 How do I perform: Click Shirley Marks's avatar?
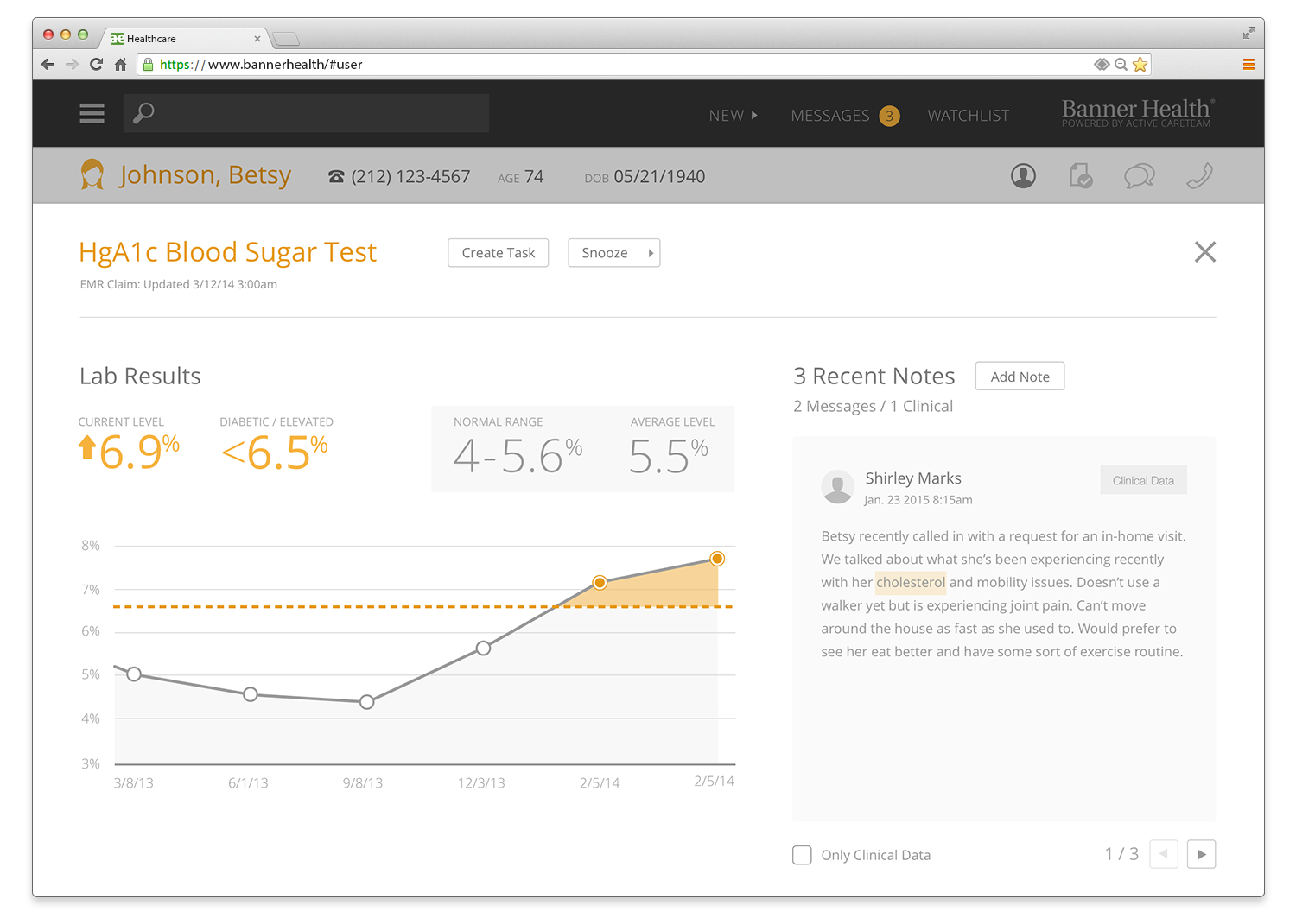[837, 487]
